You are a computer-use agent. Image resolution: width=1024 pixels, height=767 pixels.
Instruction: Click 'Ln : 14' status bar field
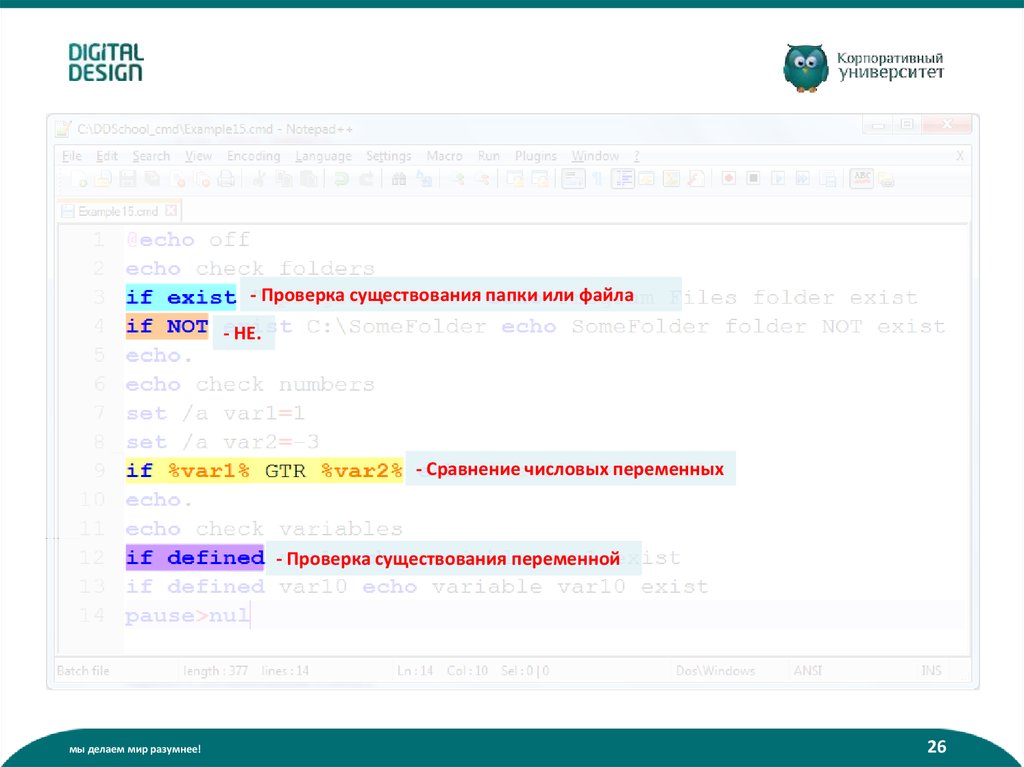click(x=415, y=671)
